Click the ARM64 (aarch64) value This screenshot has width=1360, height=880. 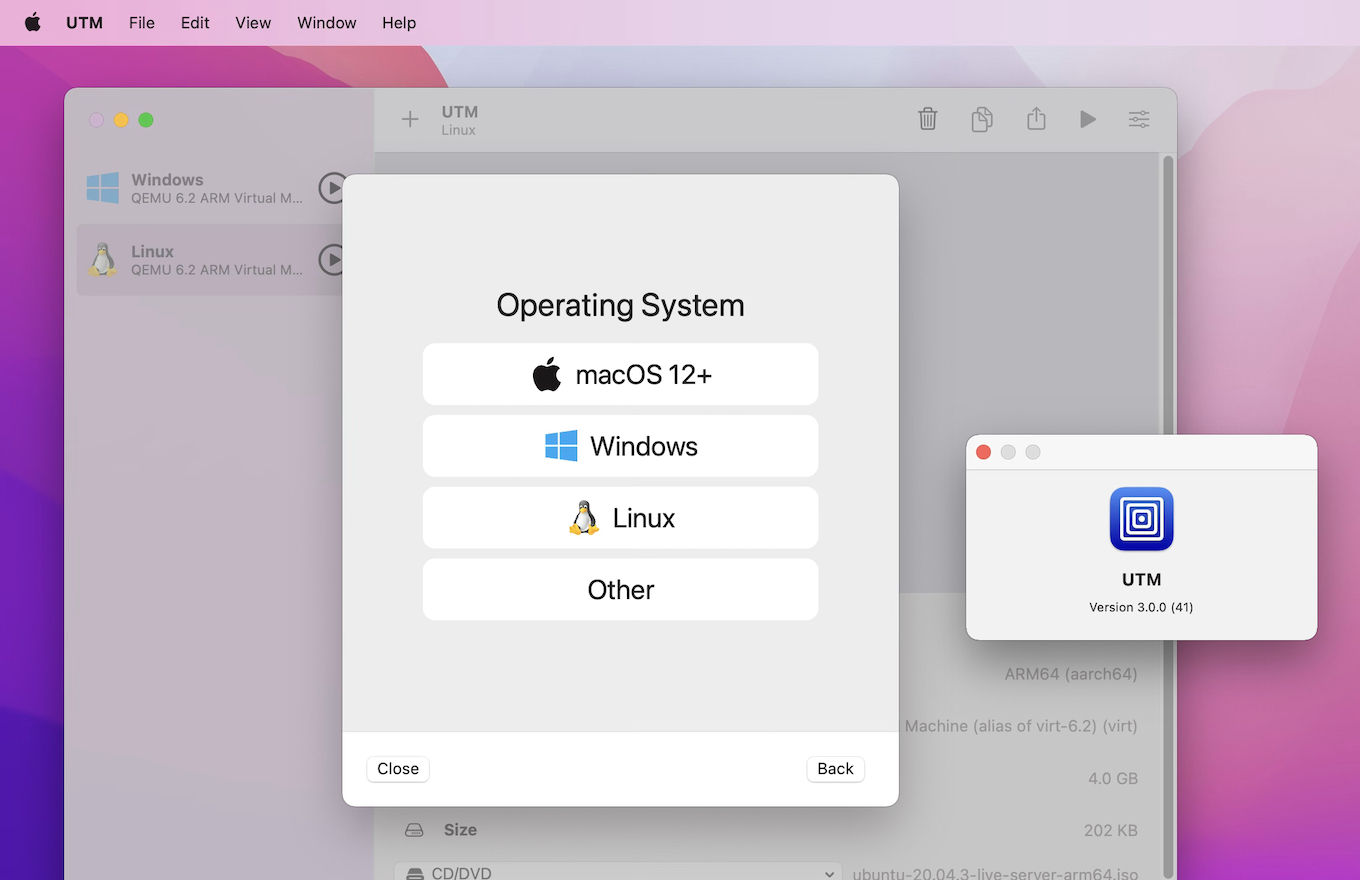click(x=1071, y=674)
